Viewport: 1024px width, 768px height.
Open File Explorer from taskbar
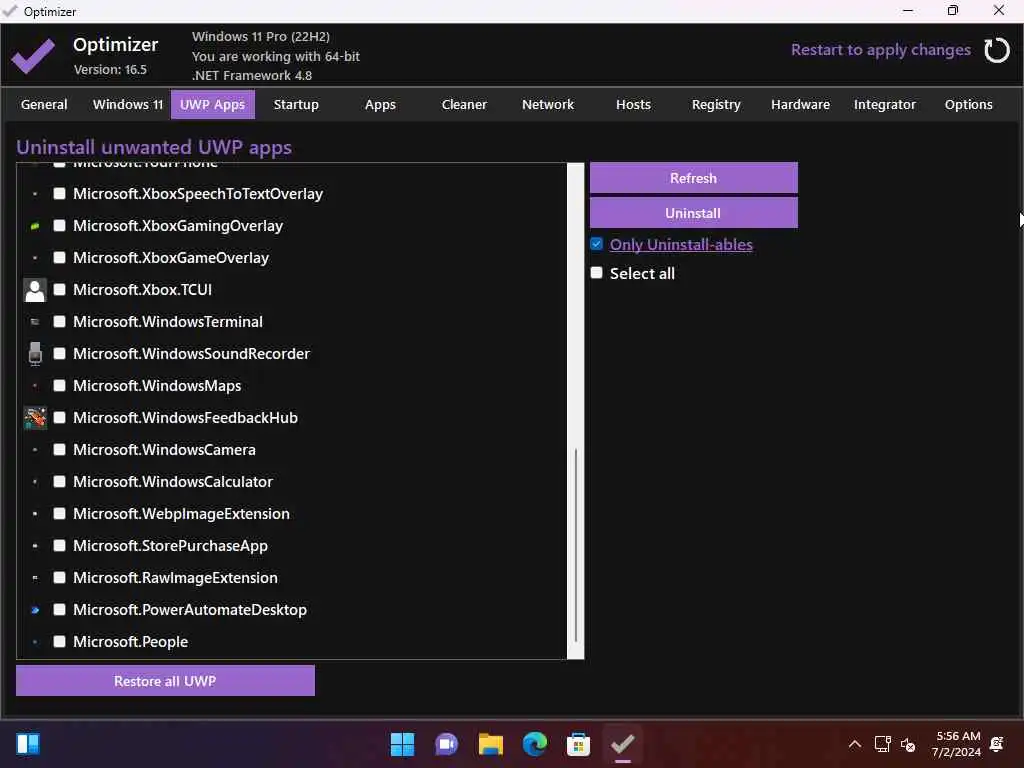490,744
